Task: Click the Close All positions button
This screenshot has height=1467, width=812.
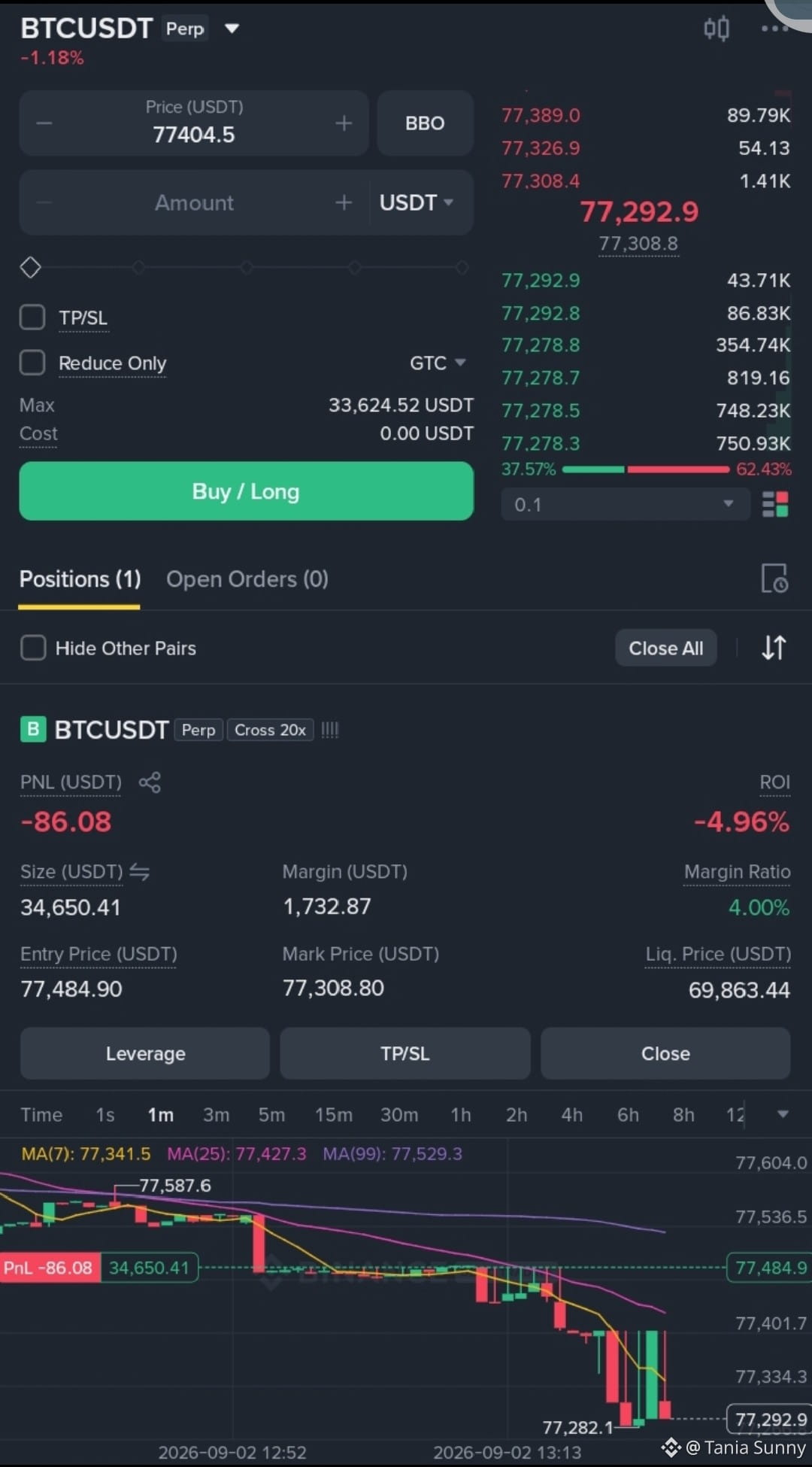Action: click(x=666, y=648)
